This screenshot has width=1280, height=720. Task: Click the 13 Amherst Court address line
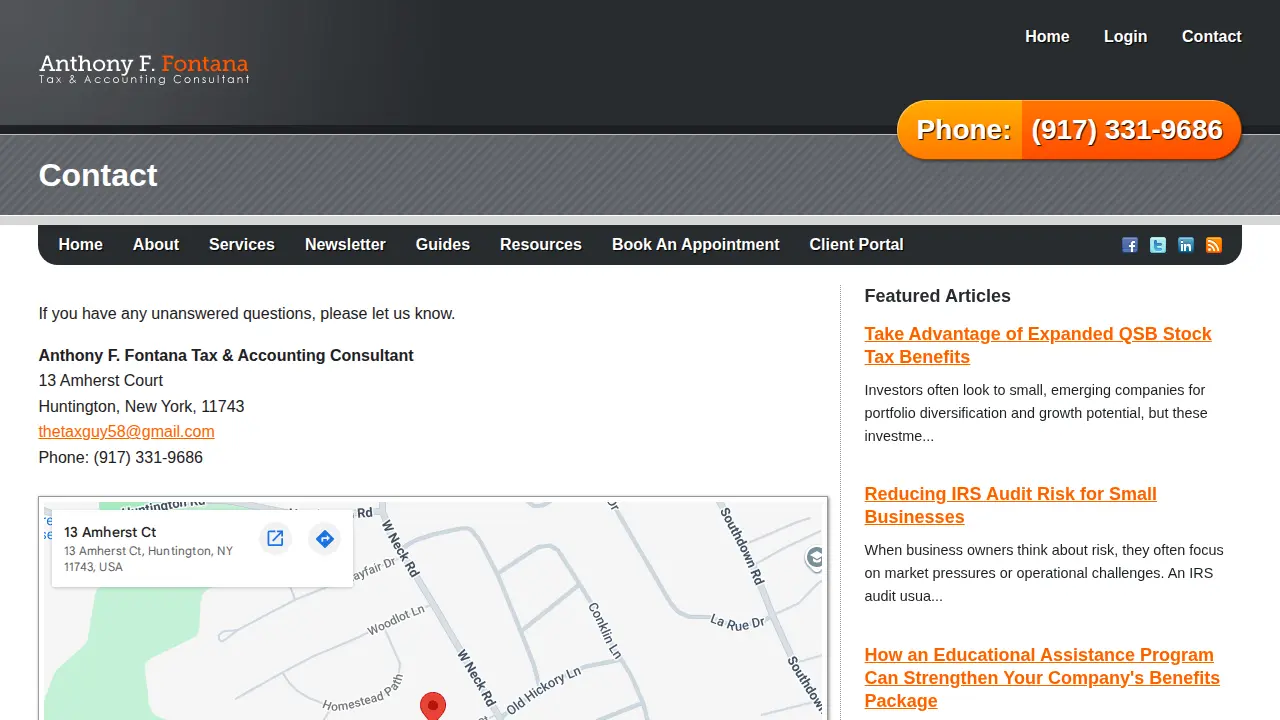click(101, 381)
